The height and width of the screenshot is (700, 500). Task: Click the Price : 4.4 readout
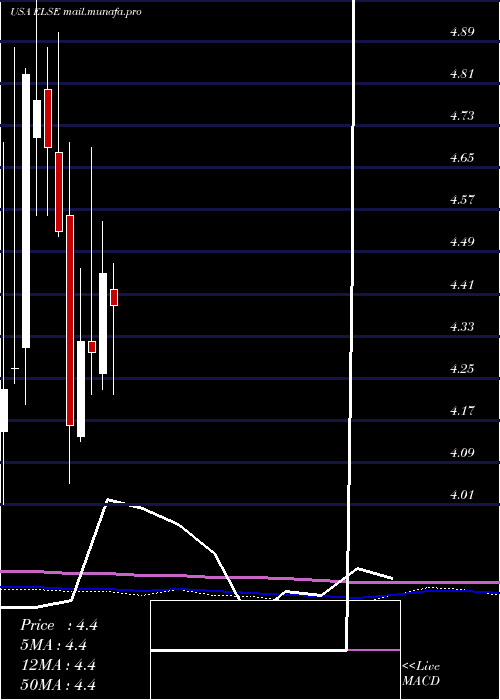click(58, 625)
